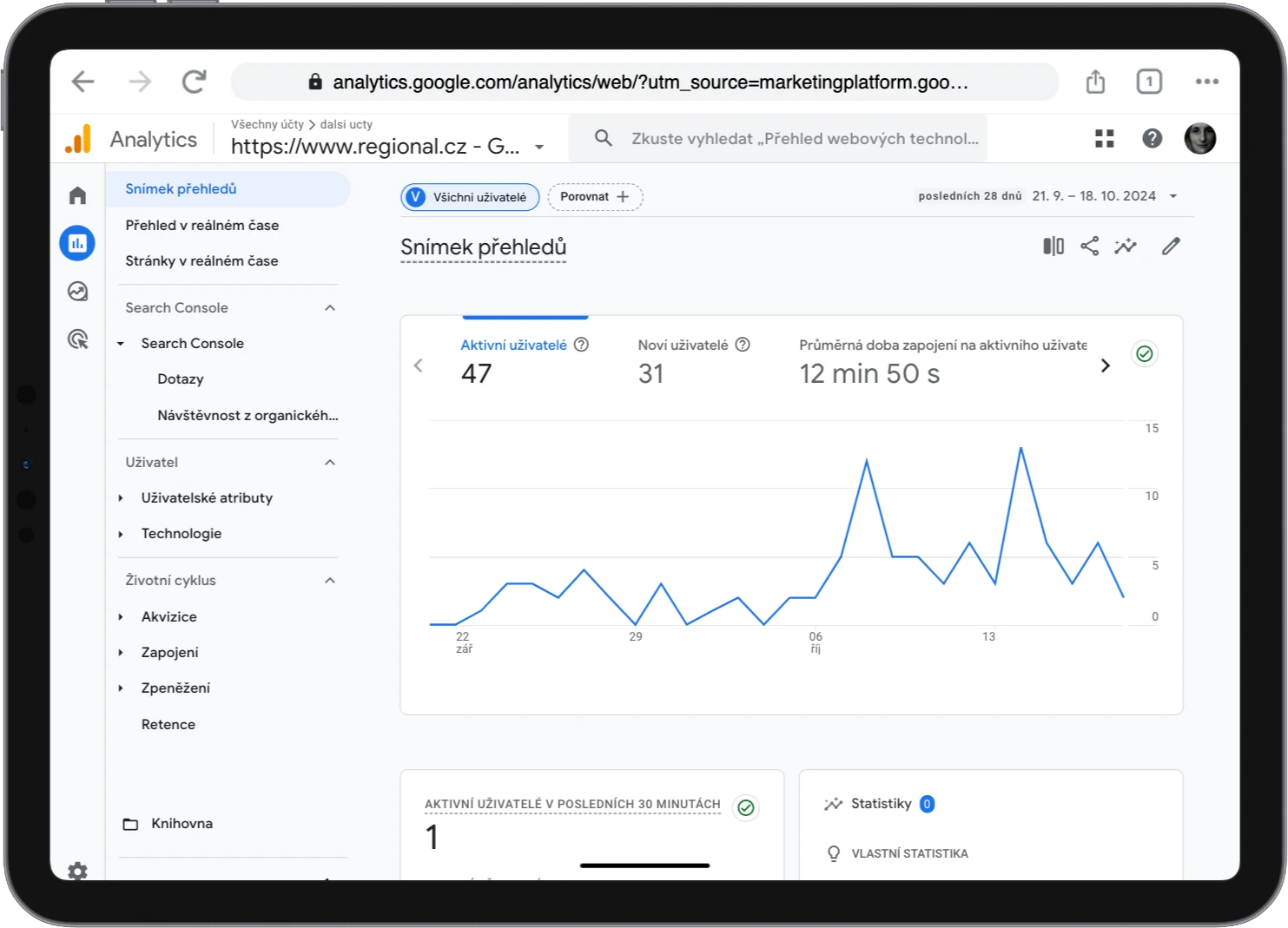
Task: Open the browser three-dot menu
Action: (1206, 82)
